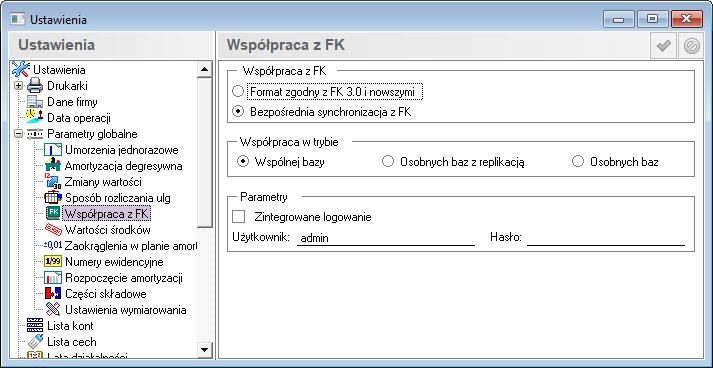Image resolution: width=713 pixels, height=368 pixels.
Task: Click the Wartości środków red icon
Action: click(53, 229)
